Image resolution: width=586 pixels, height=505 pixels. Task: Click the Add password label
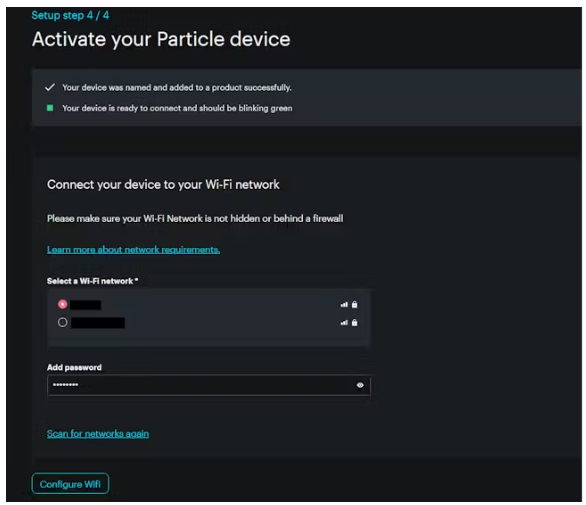pos(74,367)
